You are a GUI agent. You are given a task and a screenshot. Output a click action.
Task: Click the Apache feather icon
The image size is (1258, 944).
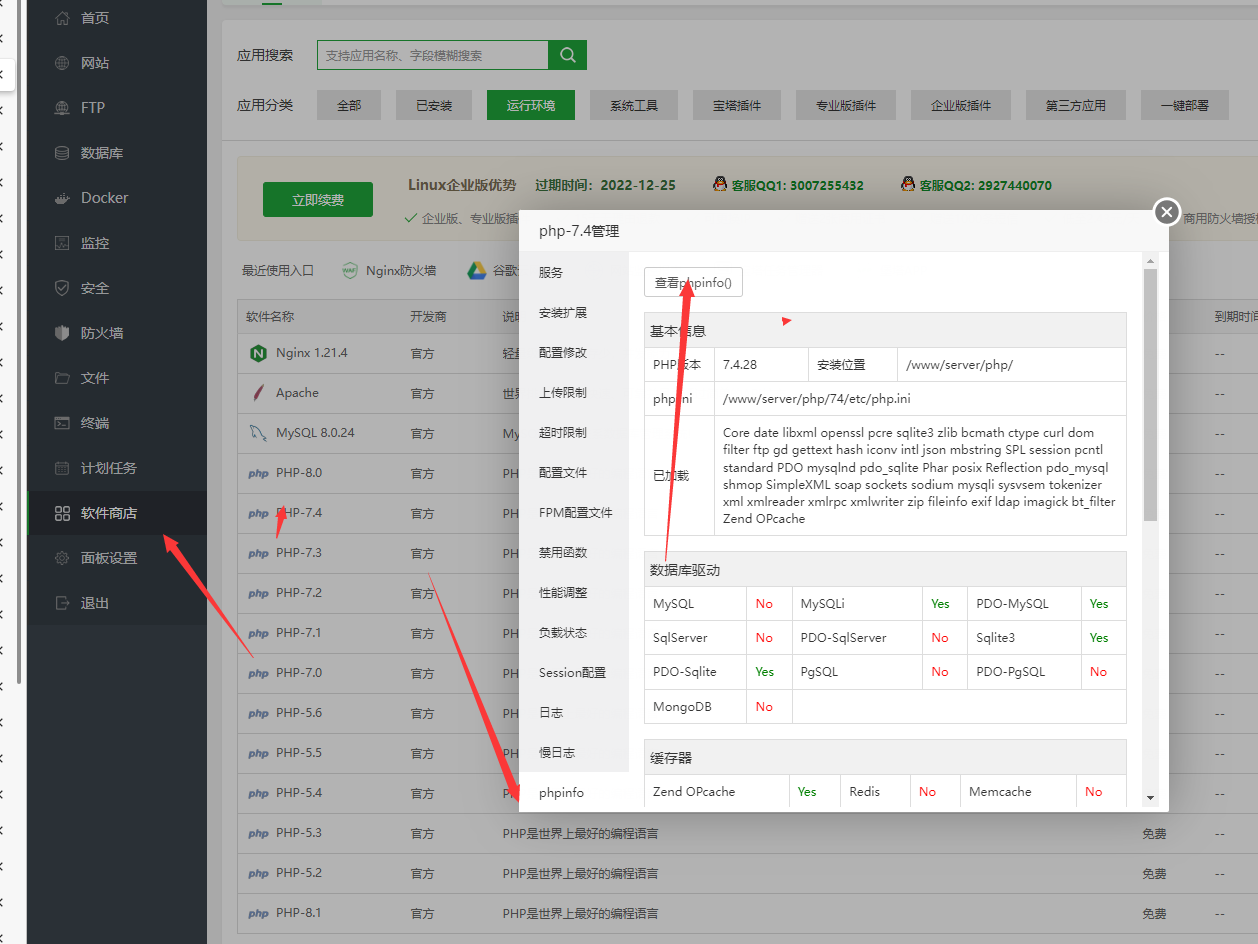click(x=258, y=393)
